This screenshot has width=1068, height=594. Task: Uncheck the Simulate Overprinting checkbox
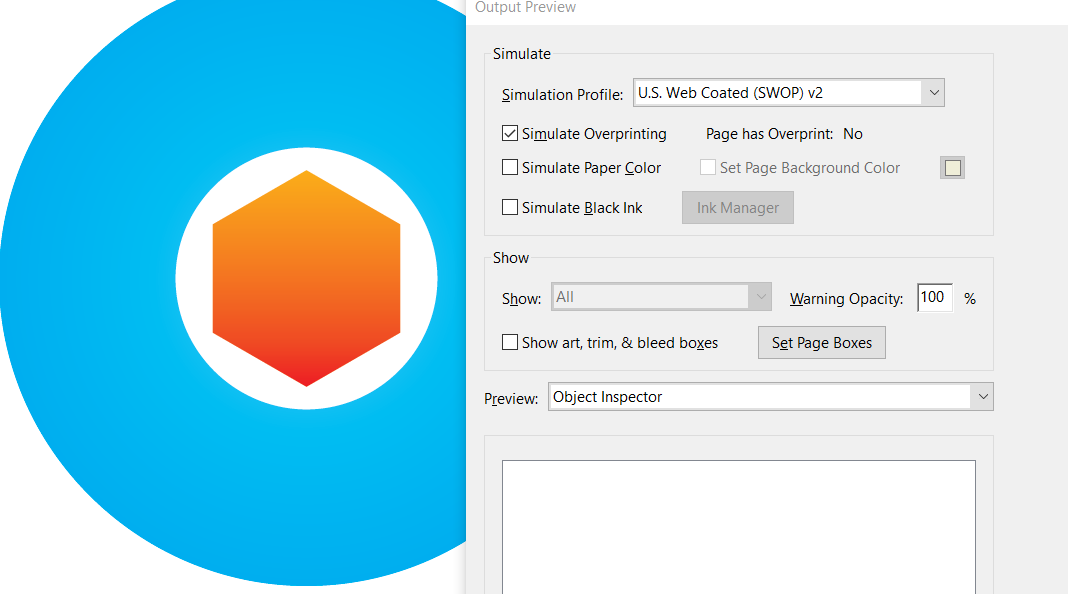[510, 134]
